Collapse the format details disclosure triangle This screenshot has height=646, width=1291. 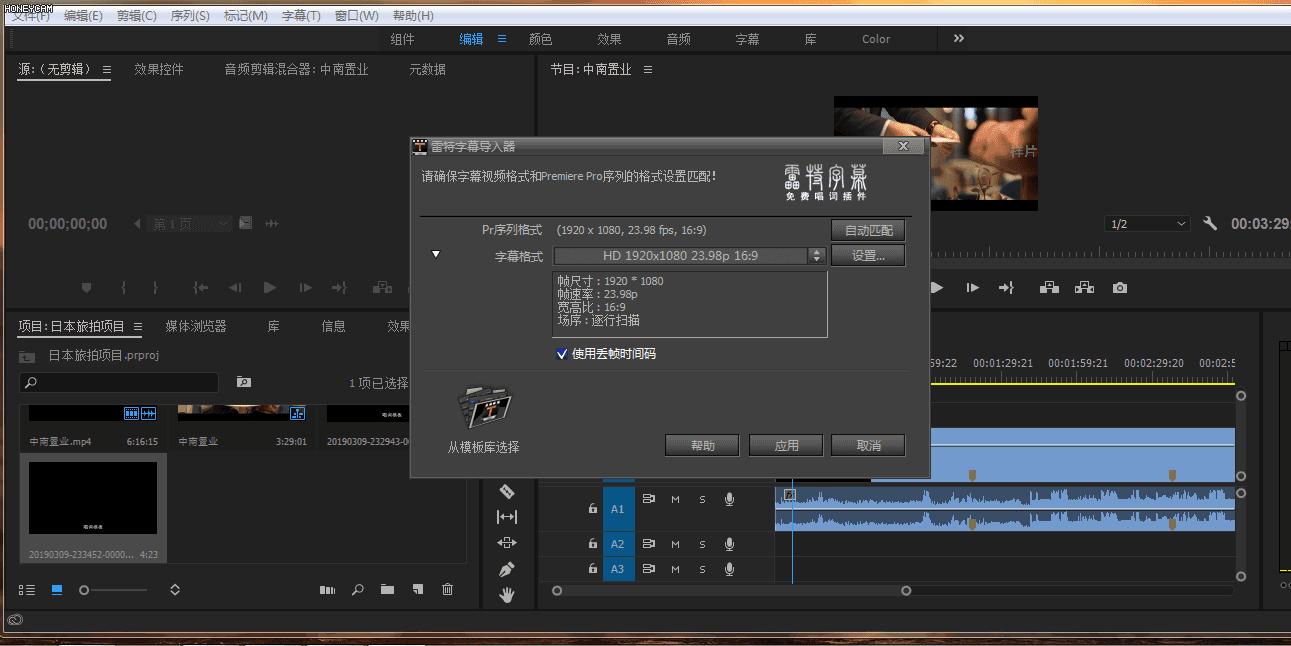(x=436, y=255)
